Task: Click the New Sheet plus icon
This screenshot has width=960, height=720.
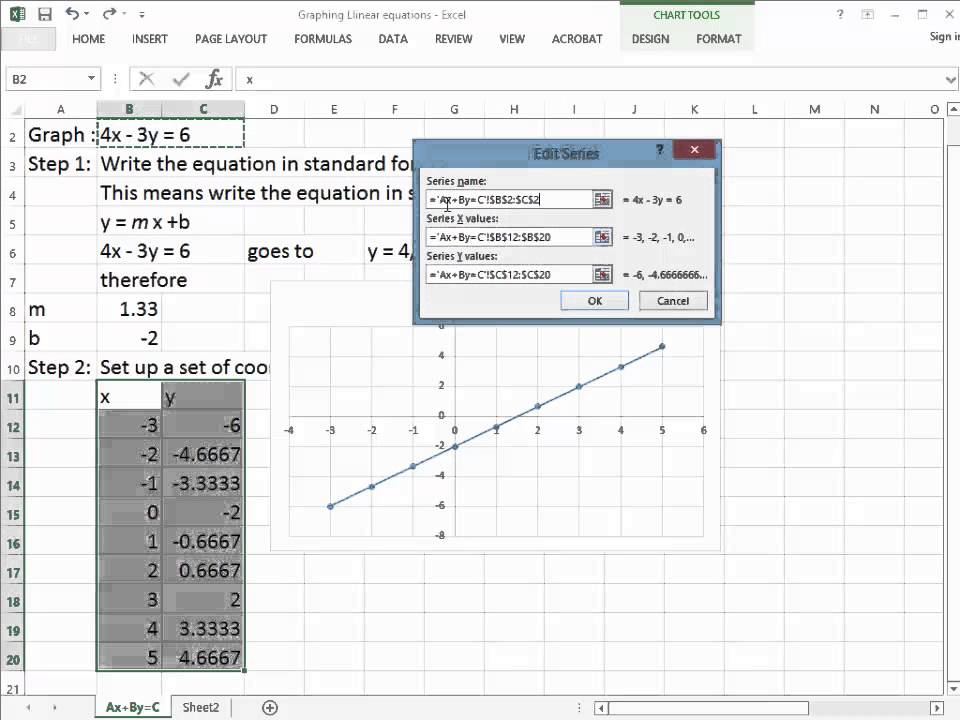Action: (x=270, y=708)
